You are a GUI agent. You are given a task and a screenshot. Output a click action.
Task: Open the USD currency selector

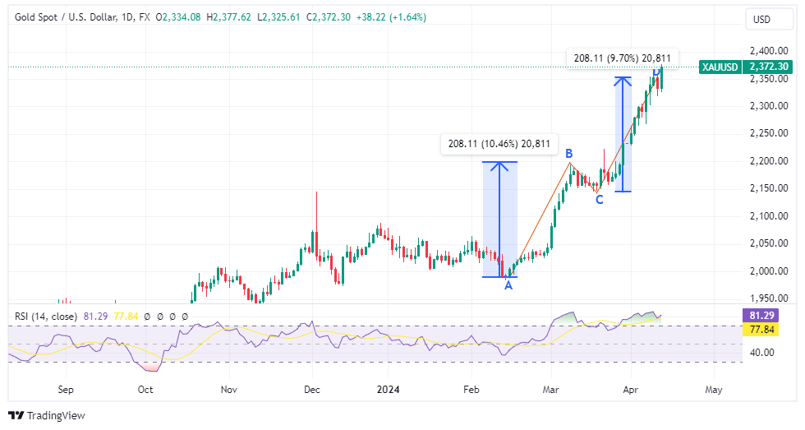[x=769, y=19]
